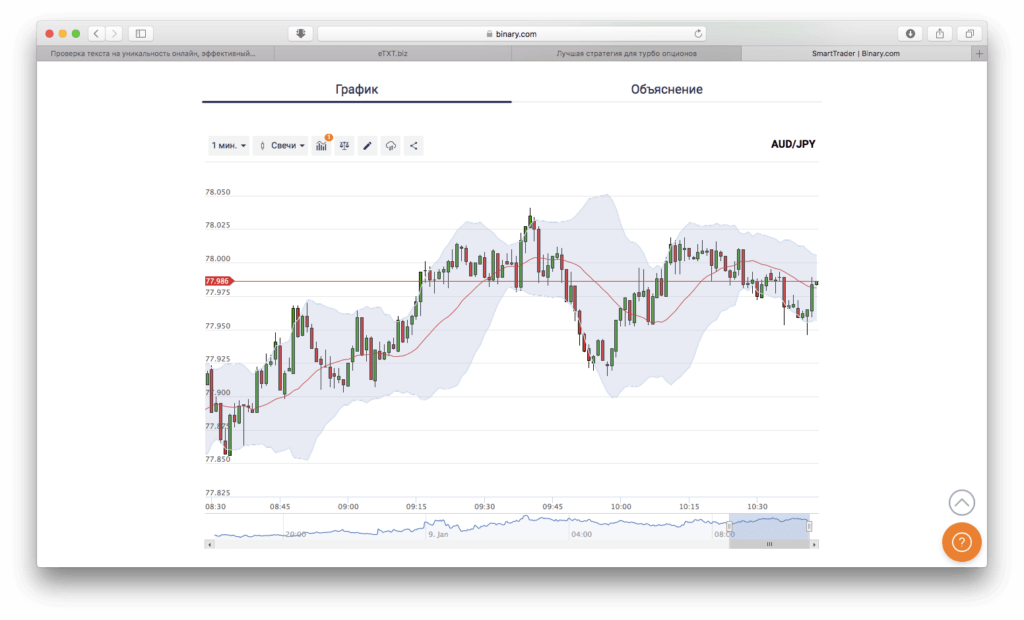Switch to the График tab
The width and height of the screenshot is (1024, 620).
pos(356,90)
